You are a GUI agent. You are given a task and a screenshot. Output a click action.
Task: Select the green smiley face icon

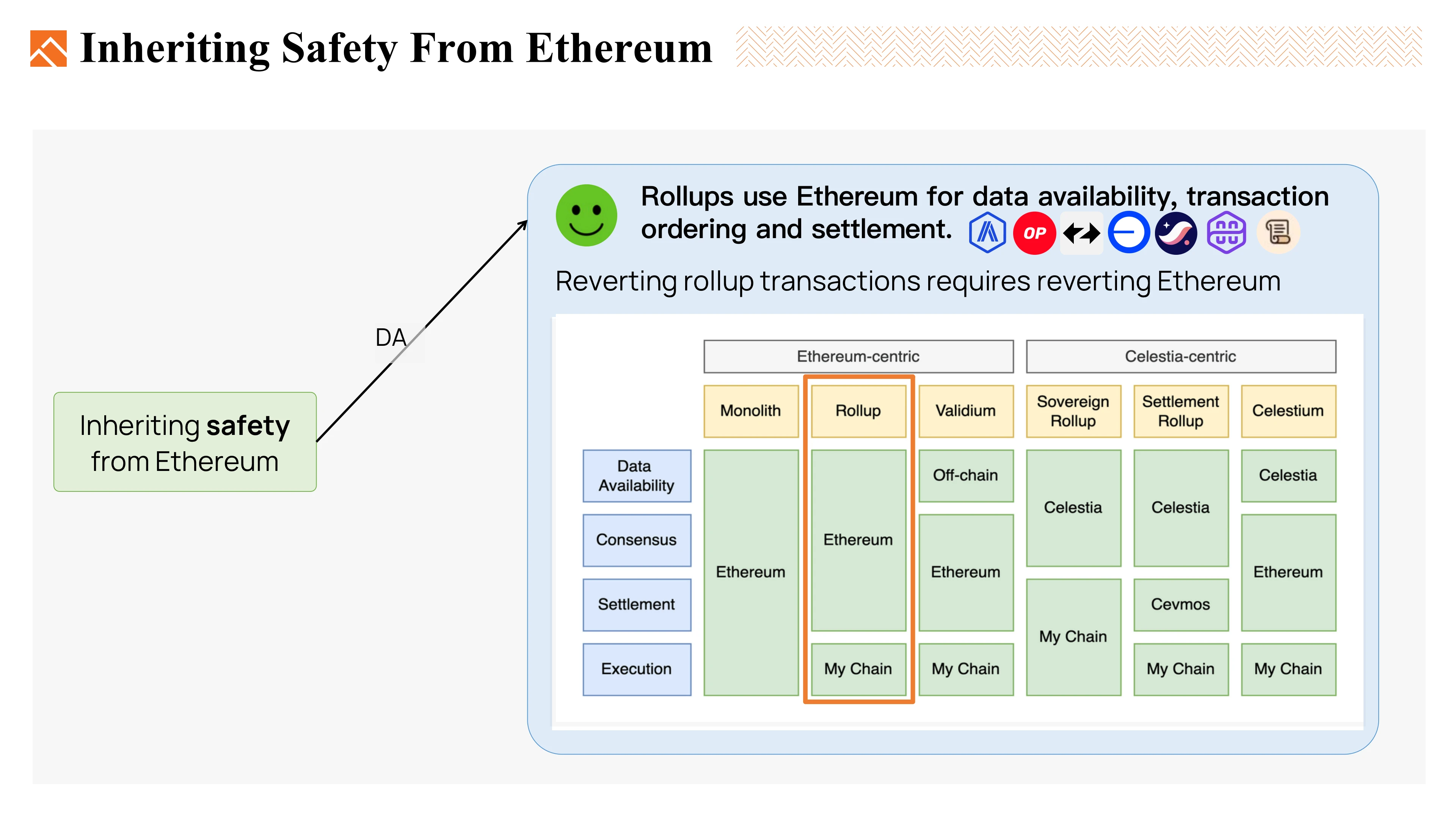pyautogui.click(x=585, y=215)
